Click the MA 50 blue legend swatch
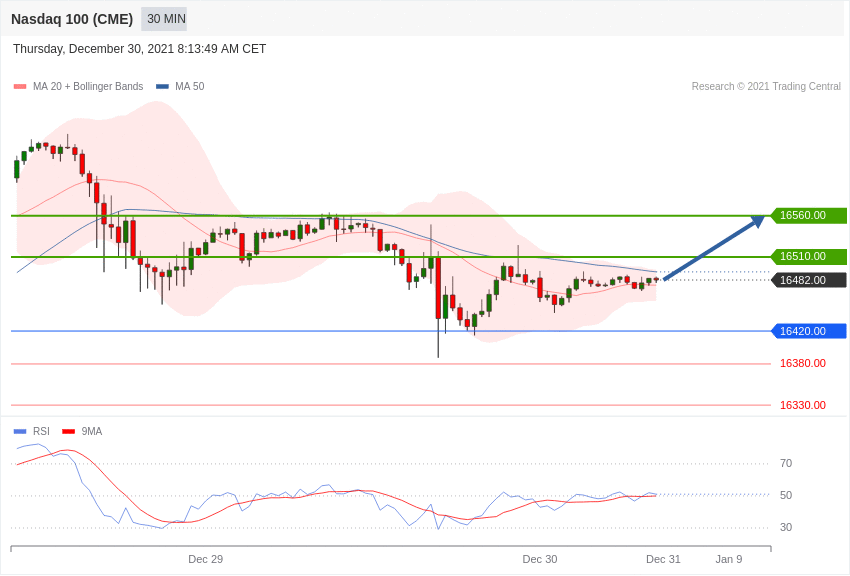Viewport: 850px width, 576px height. 163,86
